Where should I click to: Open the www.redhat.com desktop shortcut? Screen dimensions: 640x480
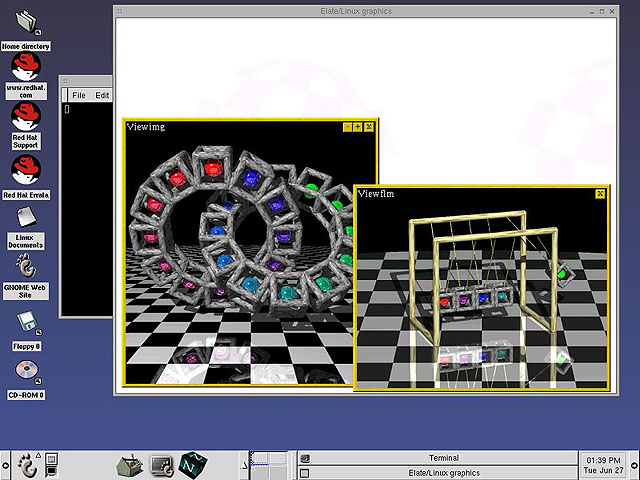(25, 66)
